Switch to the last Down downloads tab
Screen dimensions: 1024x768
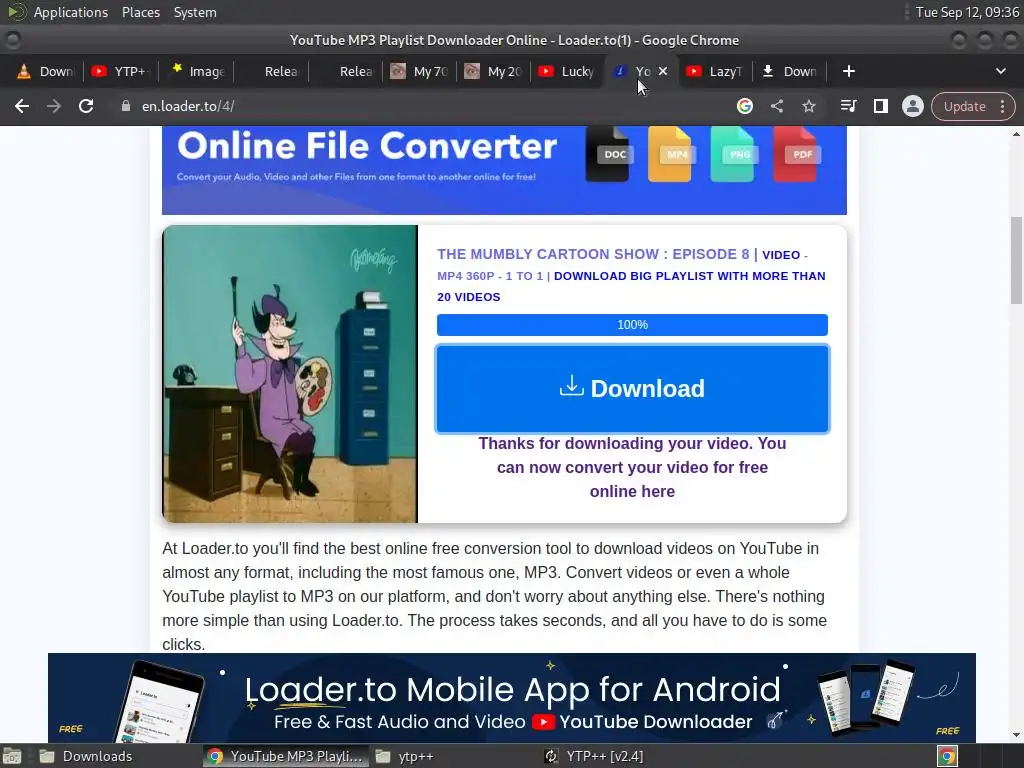tap(791, 71)
